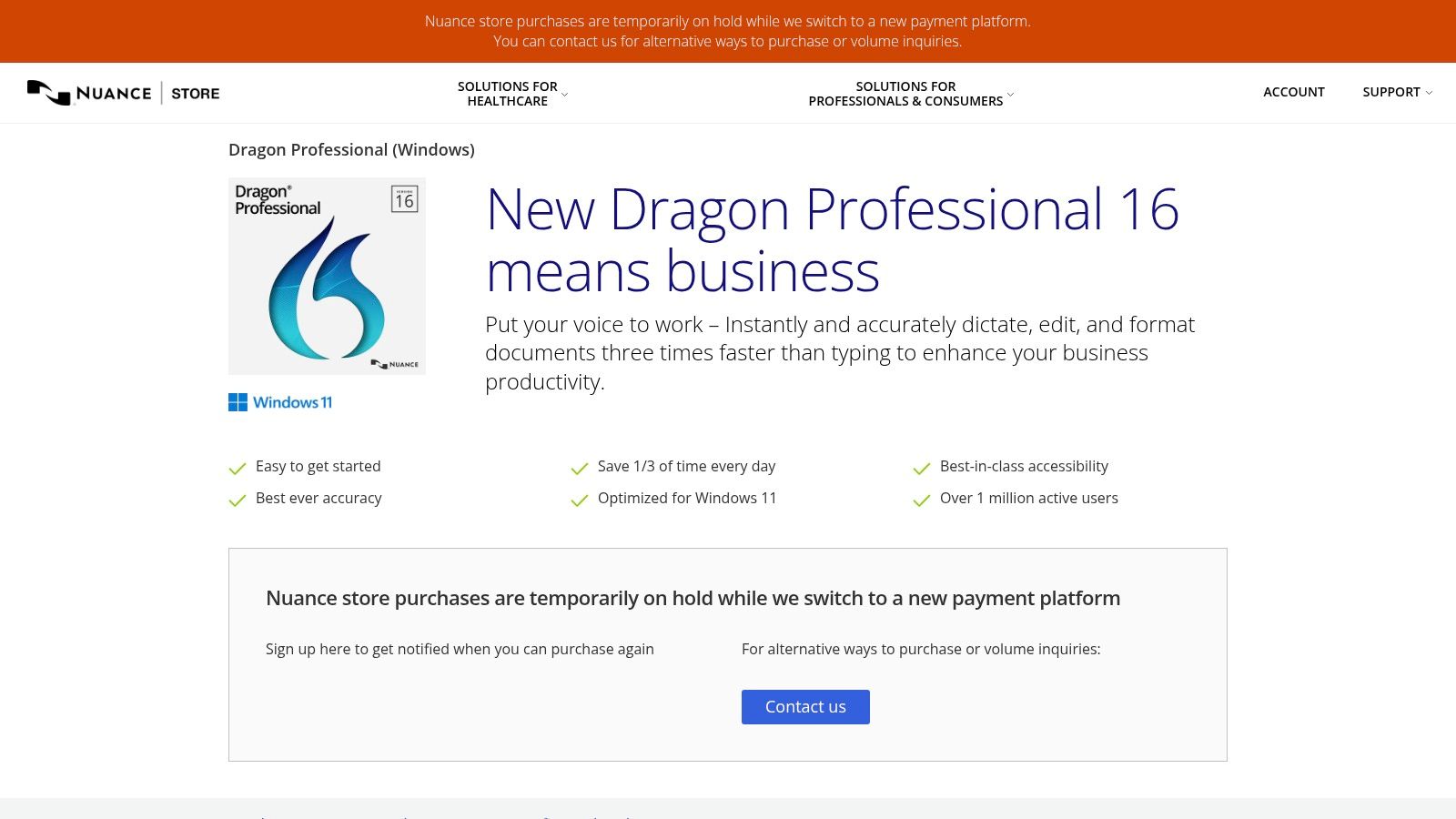The image size is (1456, 819).
Task: Expand the Solutions for Healthcare chevron
Action: click(564, 95)
